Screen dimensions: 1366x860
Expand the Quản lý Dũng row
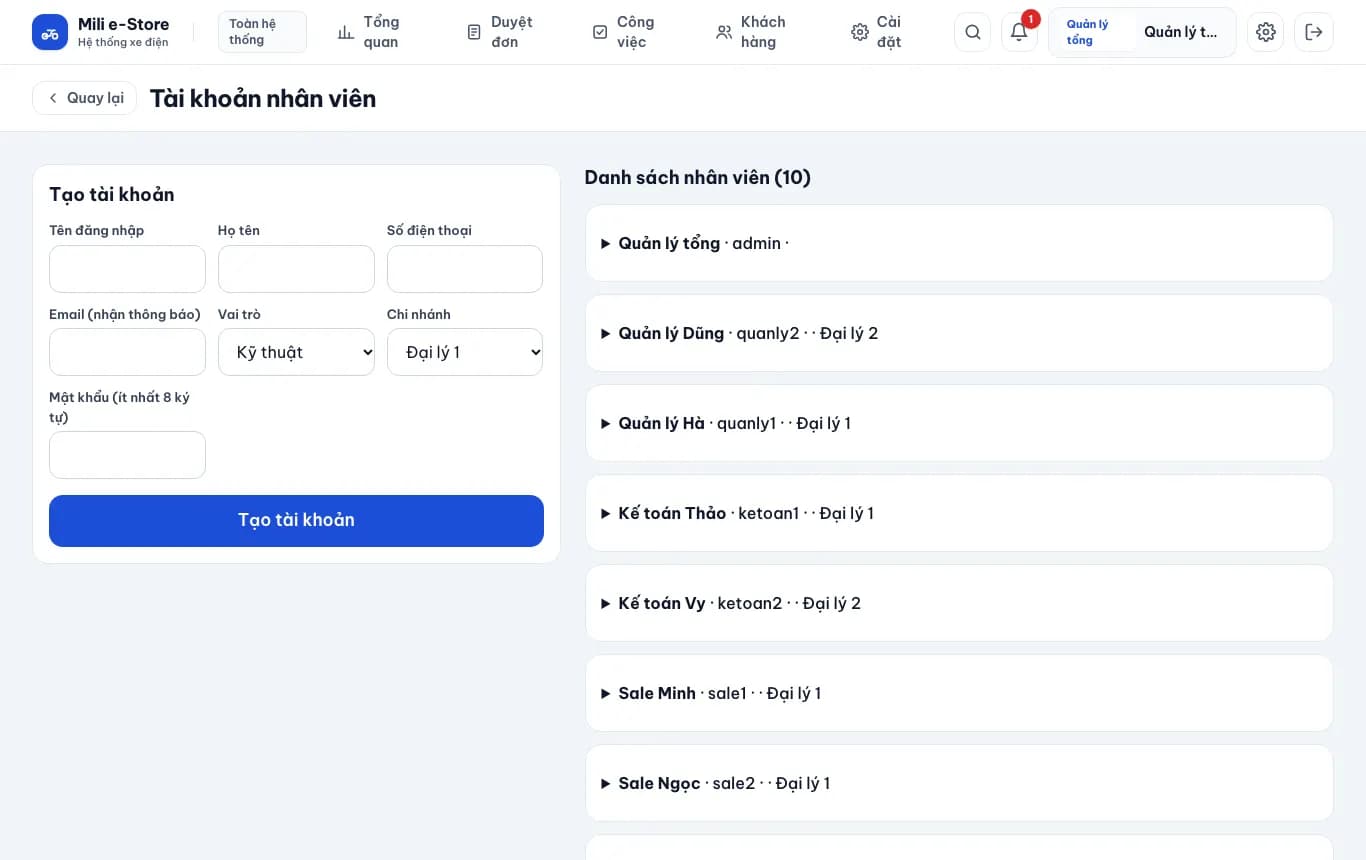(x=959, y=333)
